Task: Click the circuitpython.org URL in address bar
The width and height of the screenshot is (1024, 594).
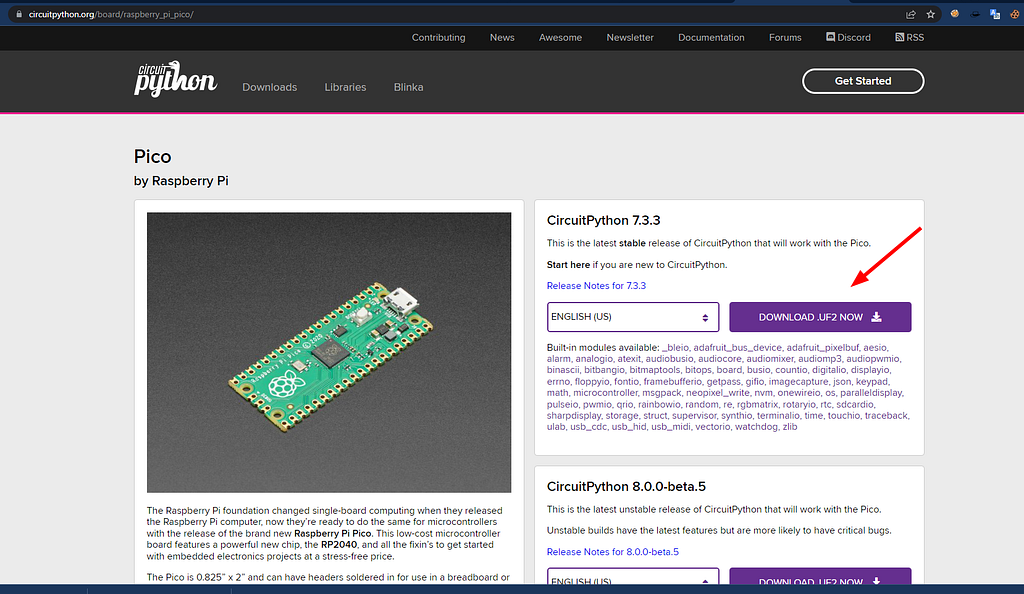Action: tap(111, 14)
